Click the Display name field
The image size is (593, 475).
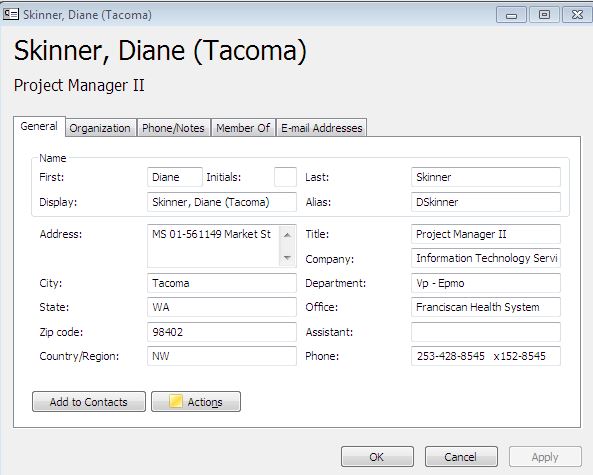pyautogui.click(x=222, y=202)
